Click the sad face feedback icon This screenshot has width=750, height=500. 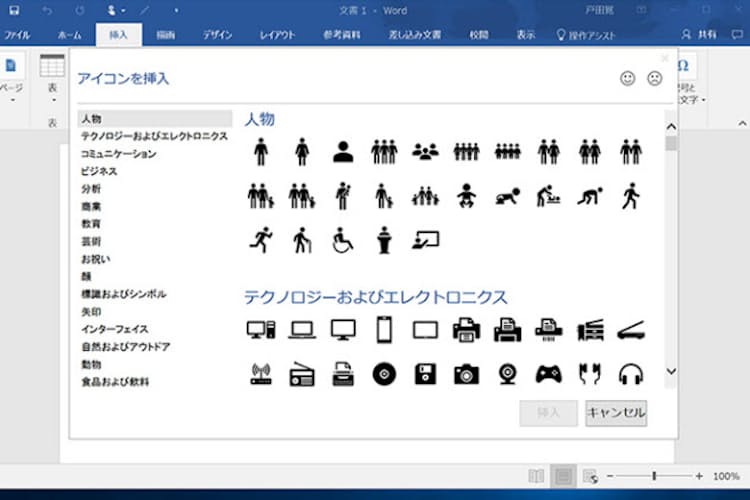click(x=655, y=78)
